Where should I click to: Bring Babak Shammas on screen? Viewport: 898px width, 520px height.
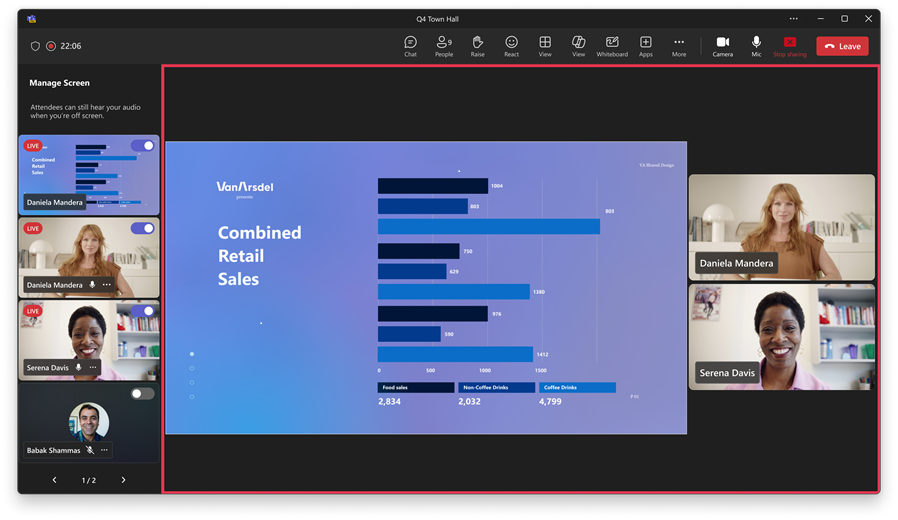point(142,393)
